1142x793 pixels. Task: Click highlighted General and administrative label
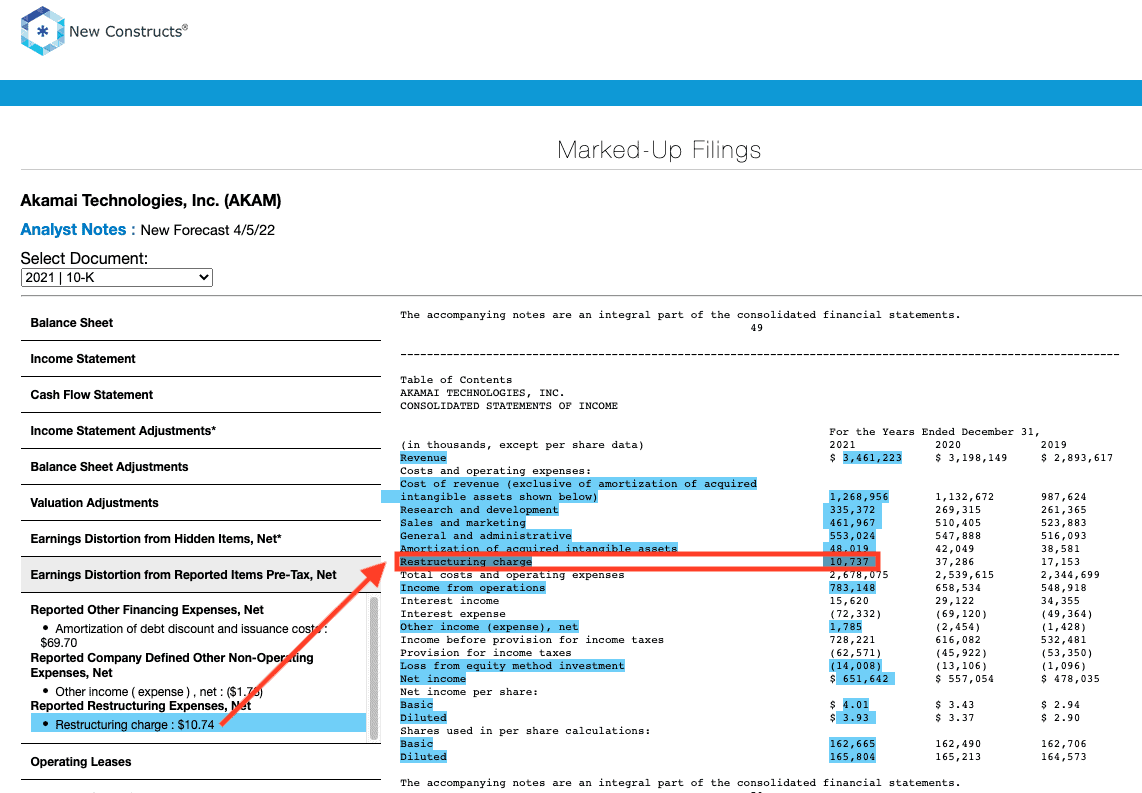point(486,536)
